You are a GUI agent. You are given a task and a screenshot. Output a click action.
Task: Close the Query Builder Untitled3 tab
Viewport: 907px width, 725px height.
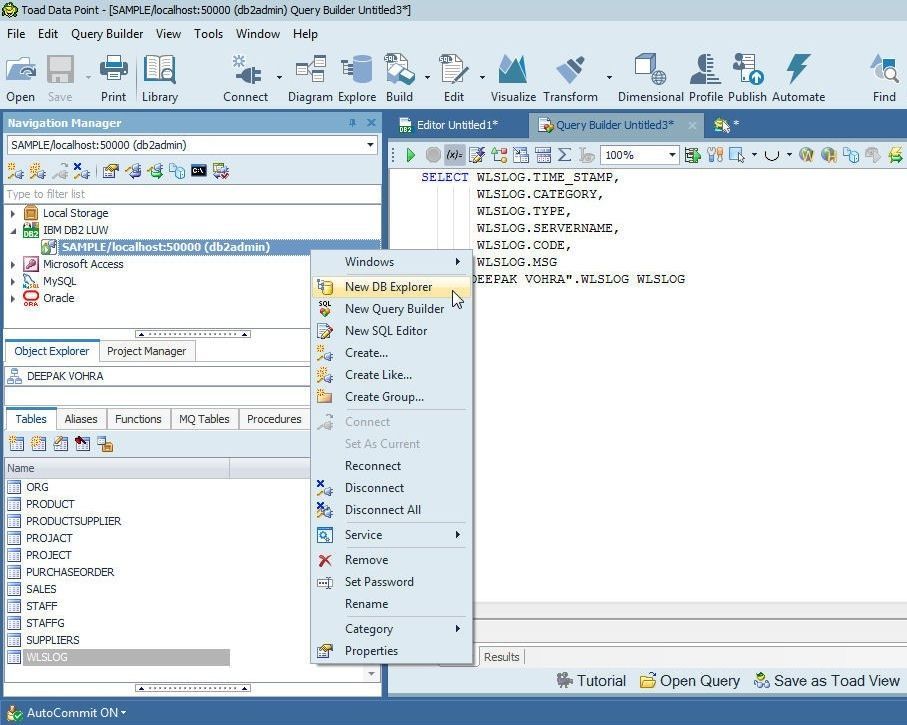point(692,125)
